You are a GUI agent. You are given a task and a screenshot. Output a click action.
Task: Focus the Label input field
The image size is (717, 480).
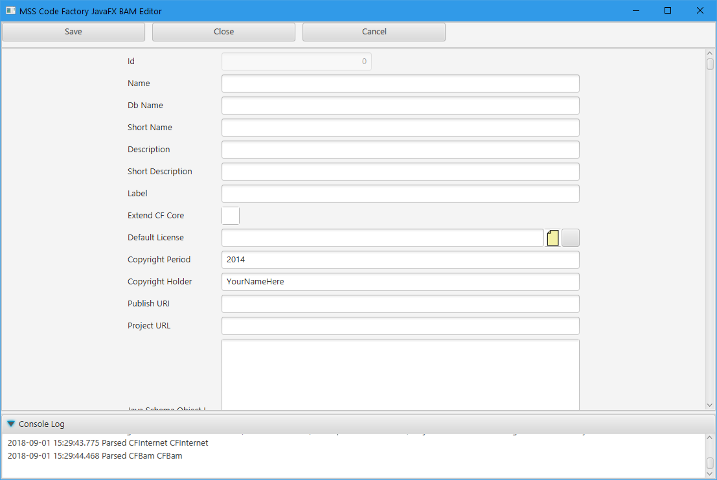point(400,193)
